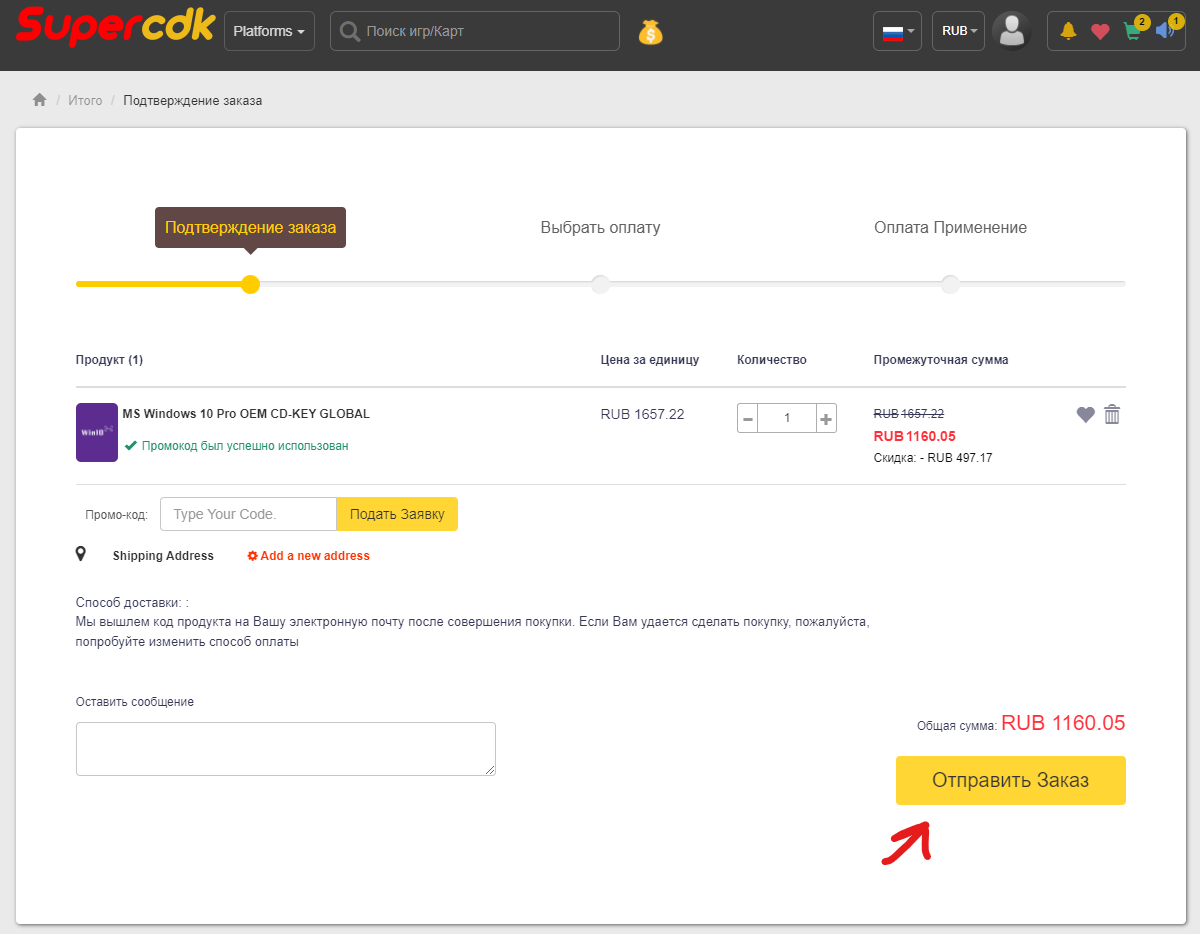1200x934 pixels.
Task: Open the Platforms dropdown menu
Action: click(269, 31)
